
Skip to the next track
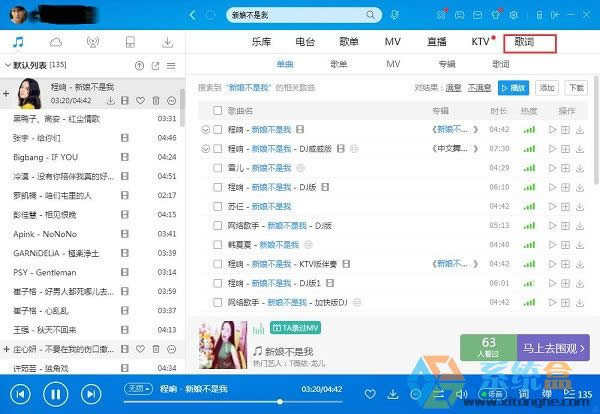tap(91, 394)
